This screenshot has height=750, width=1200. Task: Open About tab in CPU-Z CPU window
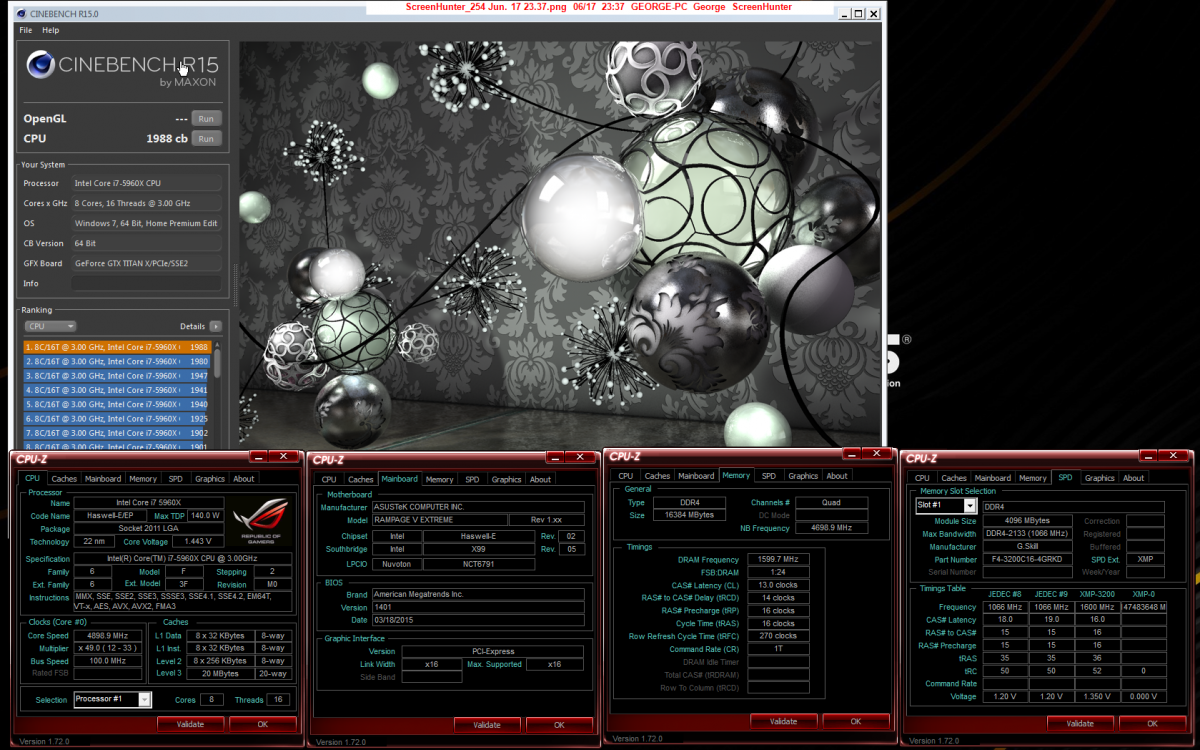pyautogui.click(x=244, y=479)
